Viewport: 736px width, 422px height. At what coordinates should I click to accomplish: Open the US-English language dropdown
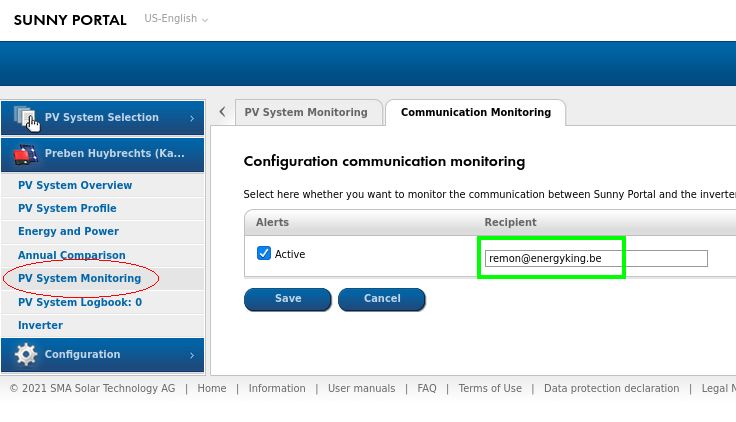coord(176,19)
